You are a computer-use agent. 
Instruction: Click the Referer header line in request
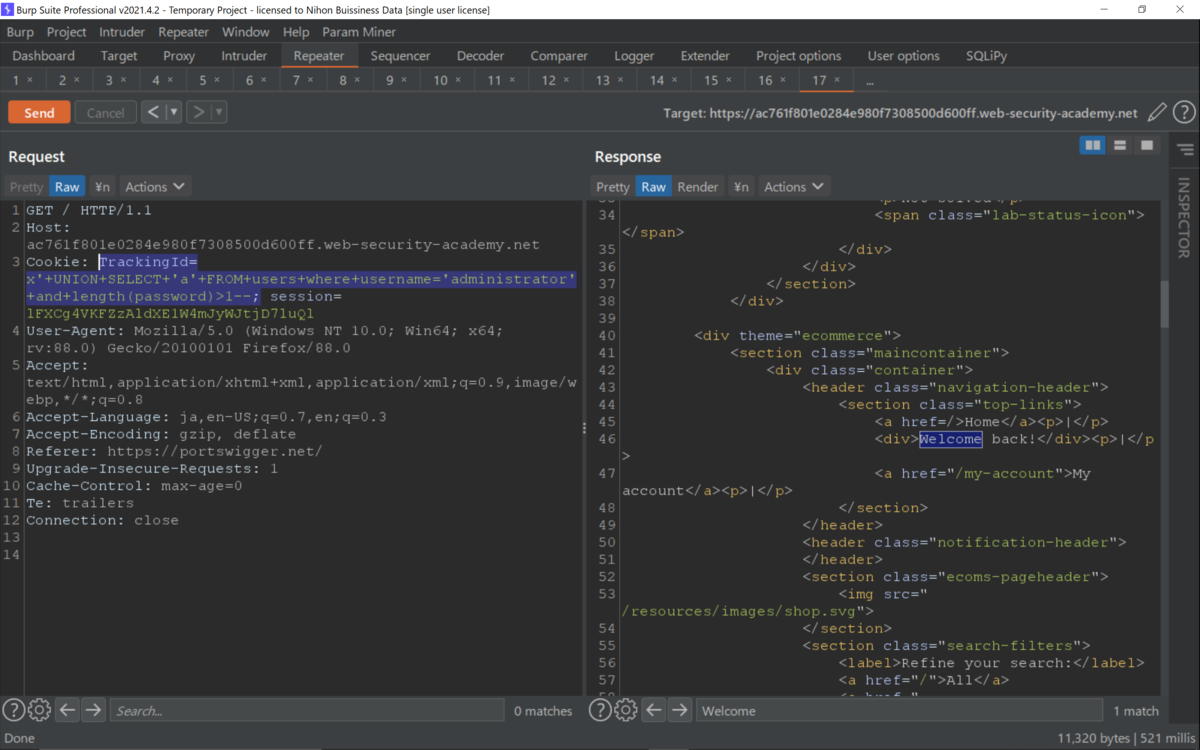pos(174,451)
